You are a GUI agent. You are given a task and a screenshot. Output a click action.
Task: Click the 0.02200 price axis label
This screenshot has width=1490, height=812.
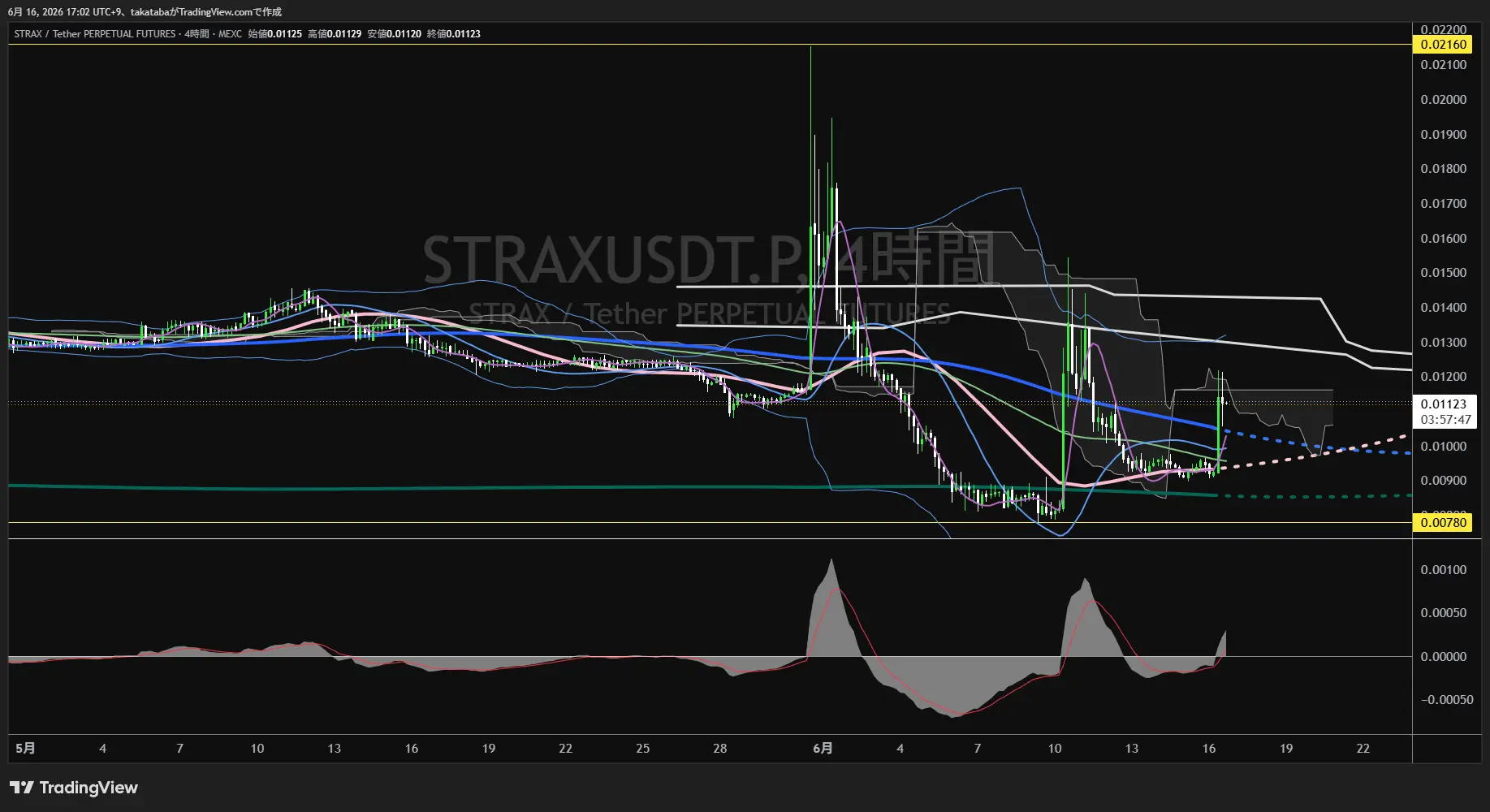point(1444,30)
